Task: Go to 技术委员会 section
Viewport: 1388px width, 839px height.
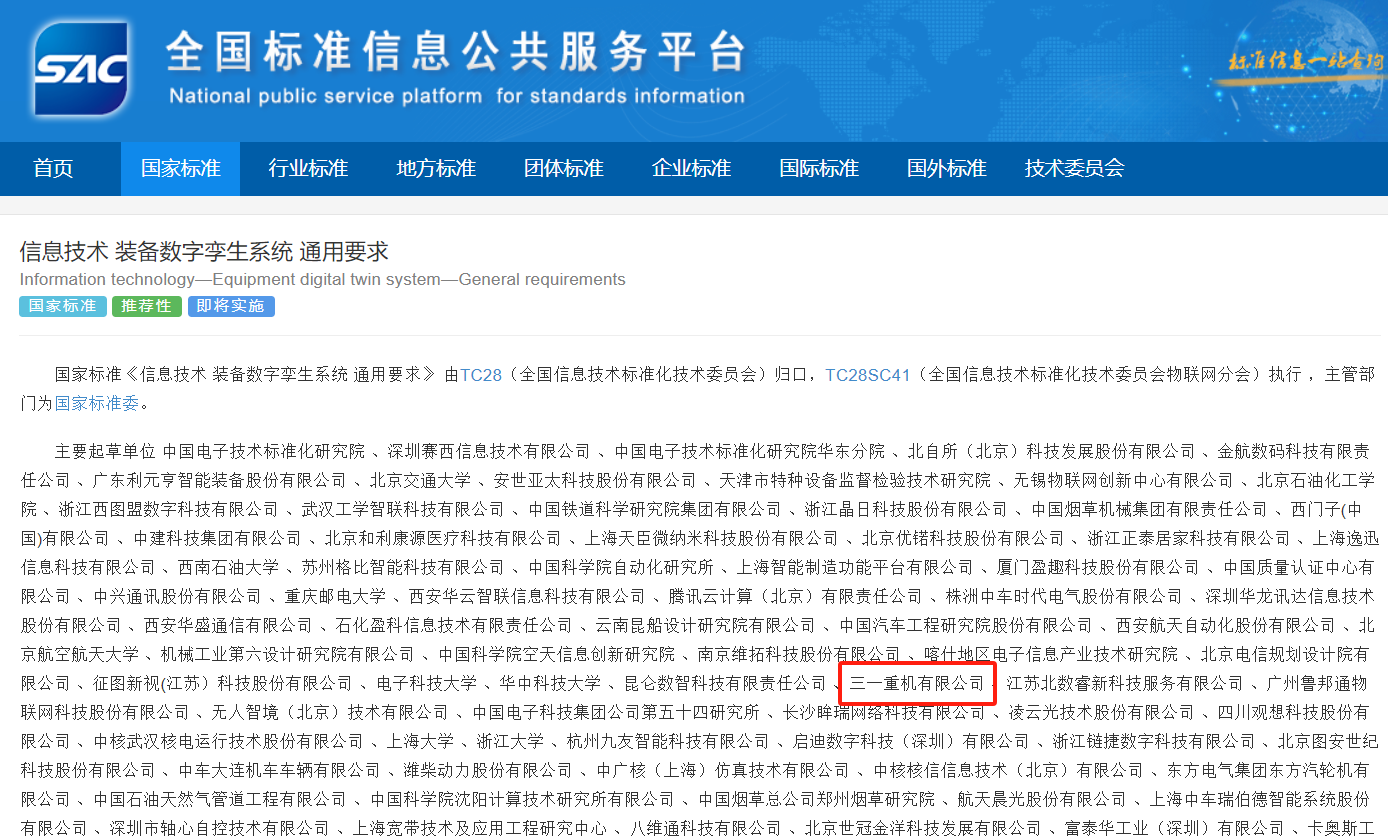Action: click(1074, 168)
